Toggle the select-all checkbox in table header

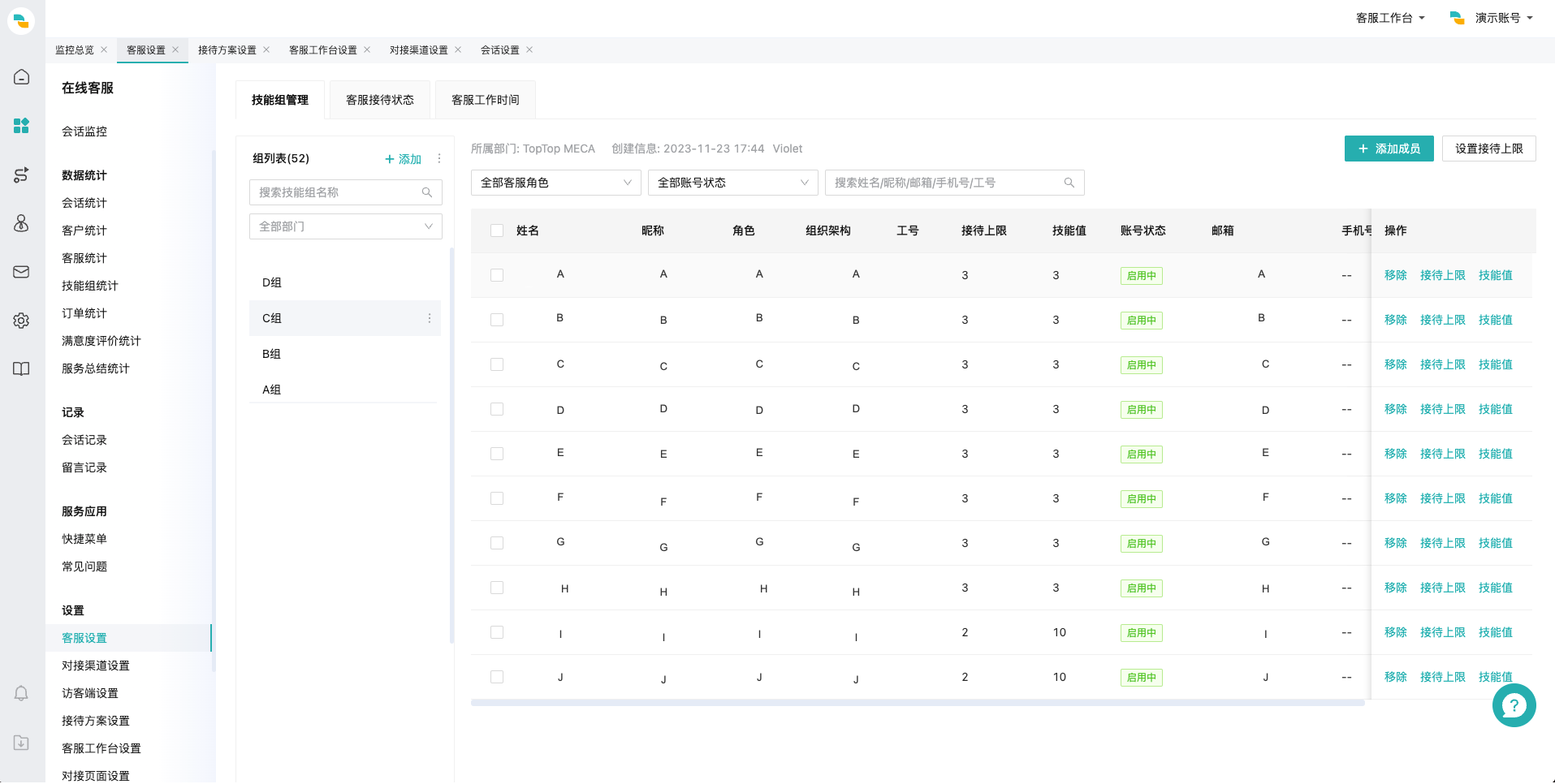[497, 230]
